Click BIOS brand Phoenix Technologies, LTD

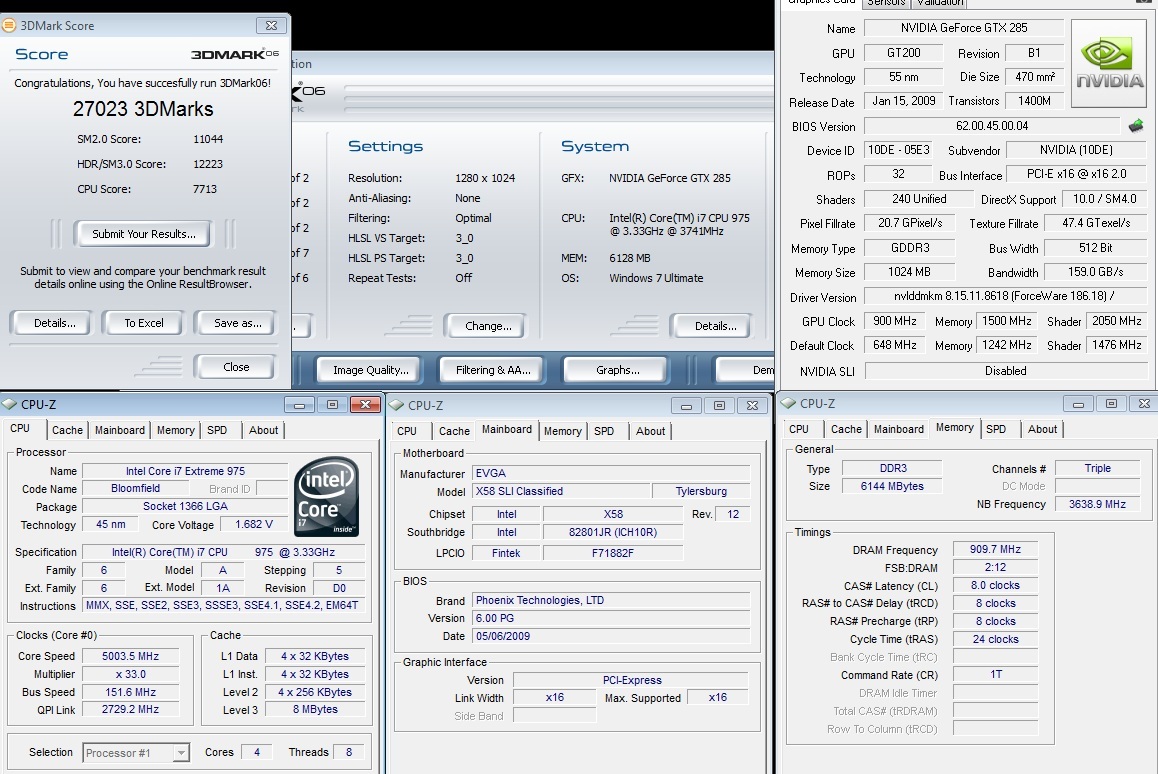tap(611, 600)
